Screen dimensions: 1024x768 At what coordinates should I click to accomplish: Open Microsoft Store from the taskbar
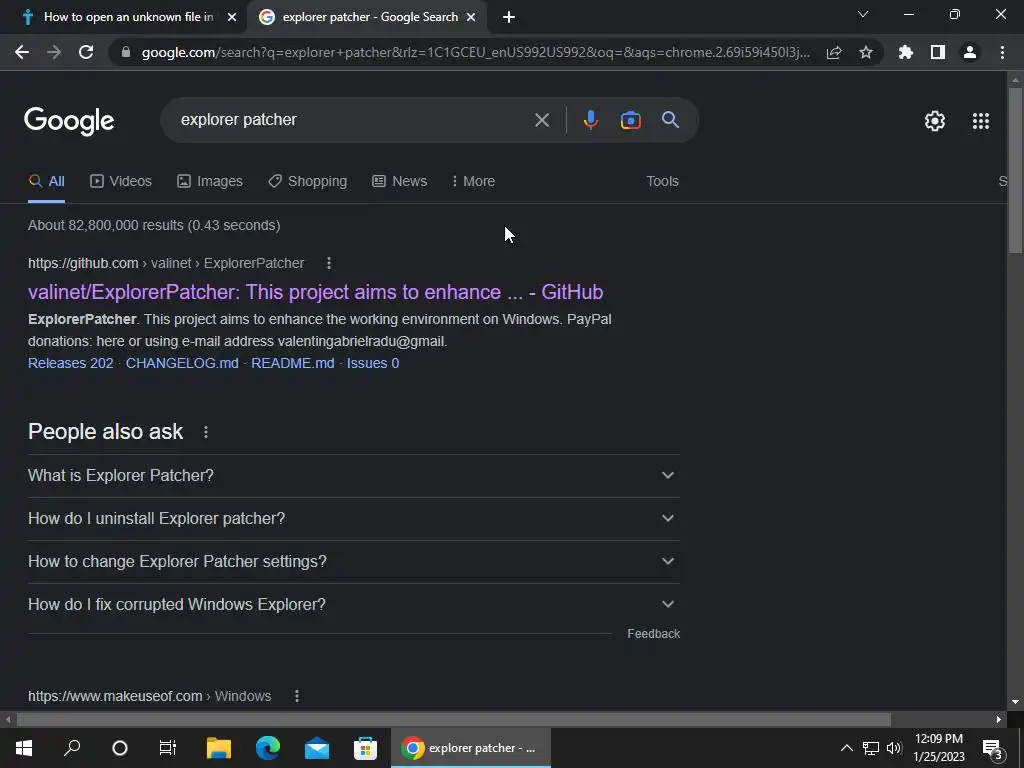coord(365,748)
